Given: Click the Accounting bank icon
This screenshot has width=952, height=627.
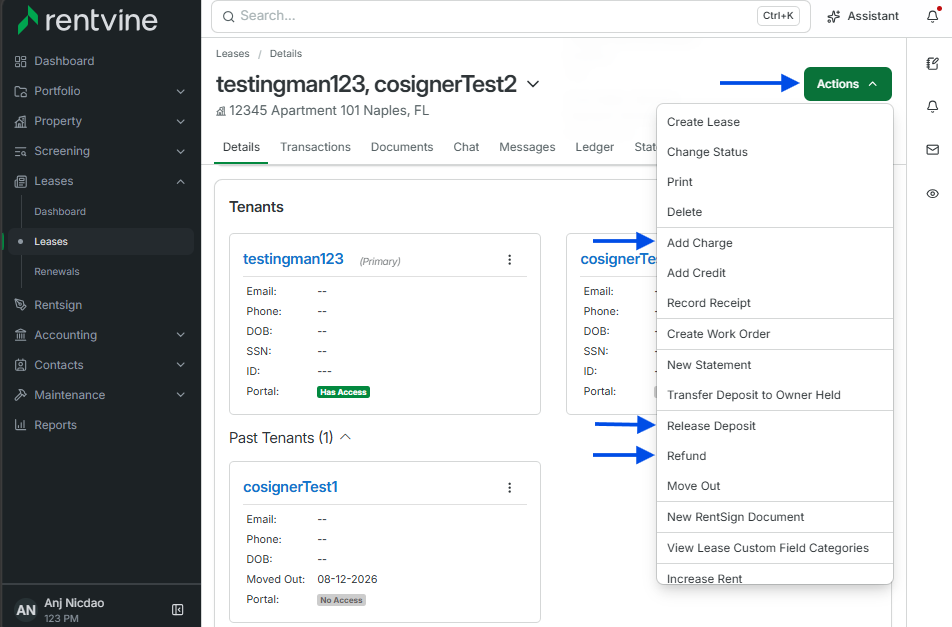Looking at the screenshot, I should (x=21, y=335).
